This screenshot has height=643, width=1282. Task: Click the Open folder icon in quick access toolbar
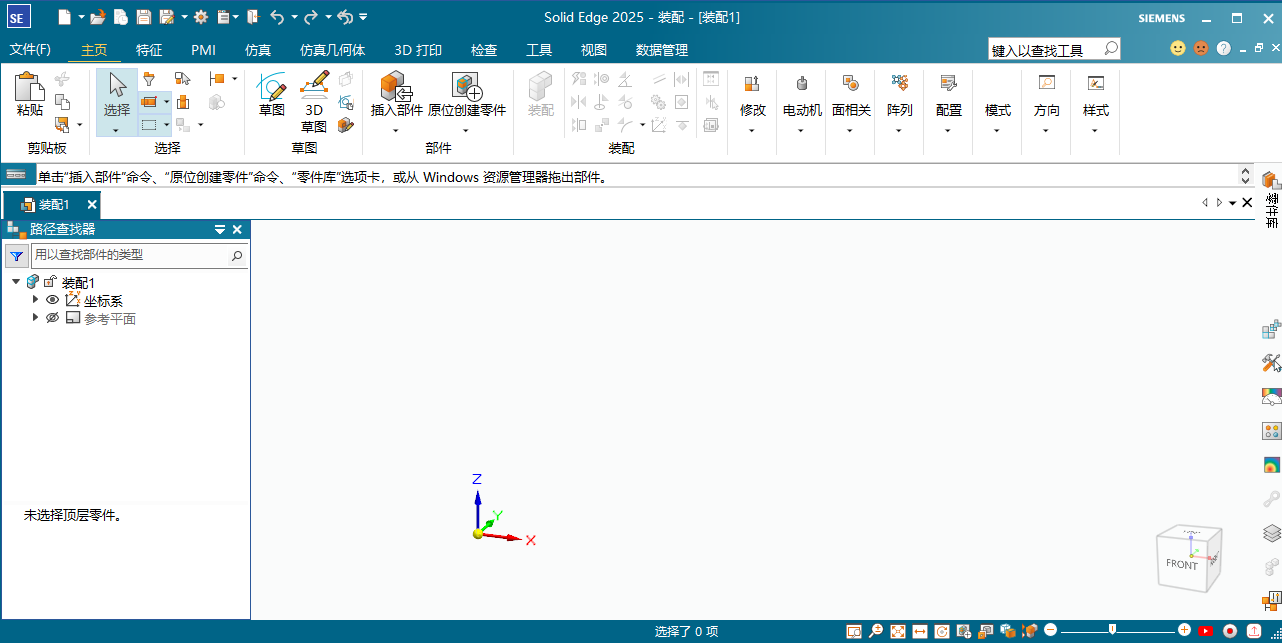coord(97,17)
